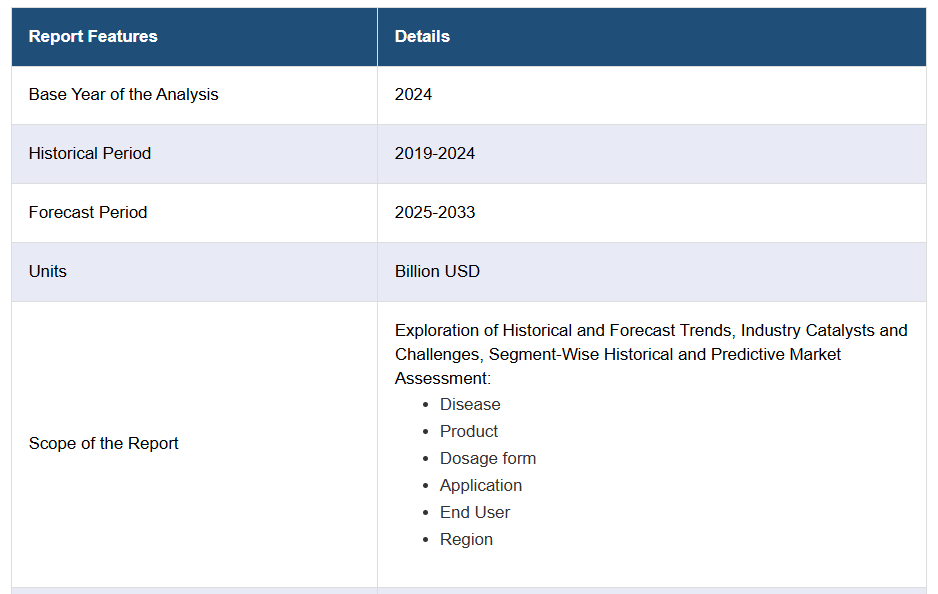Image resolution: width=938 pixels, height=594 pixels.
Task: Click the 2019-2024 historical period value
Action: click(435, 154)
